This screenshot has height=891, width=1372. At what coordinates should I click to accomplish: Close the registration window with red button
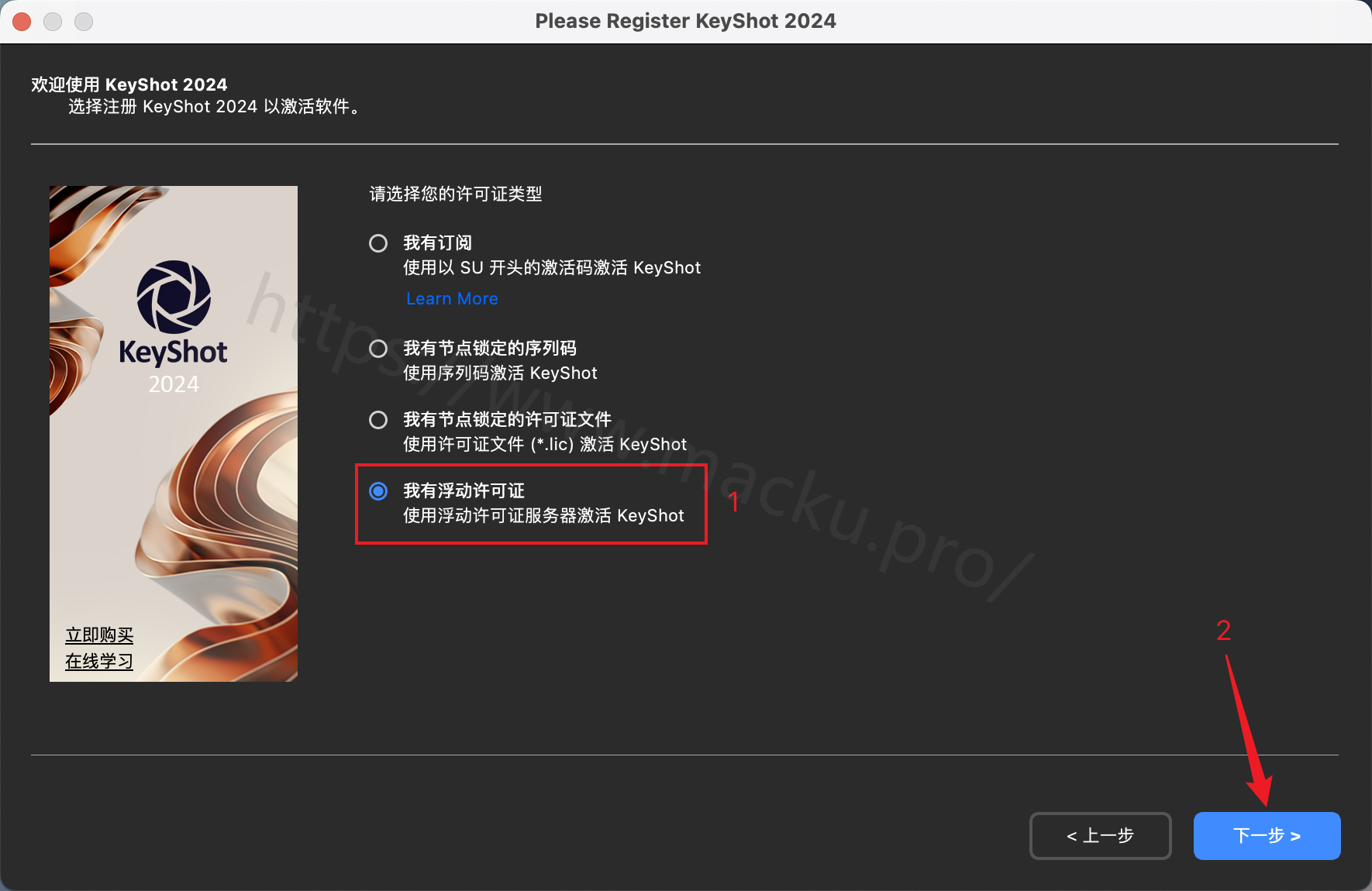pyautogui.click(x=22, y=22)
